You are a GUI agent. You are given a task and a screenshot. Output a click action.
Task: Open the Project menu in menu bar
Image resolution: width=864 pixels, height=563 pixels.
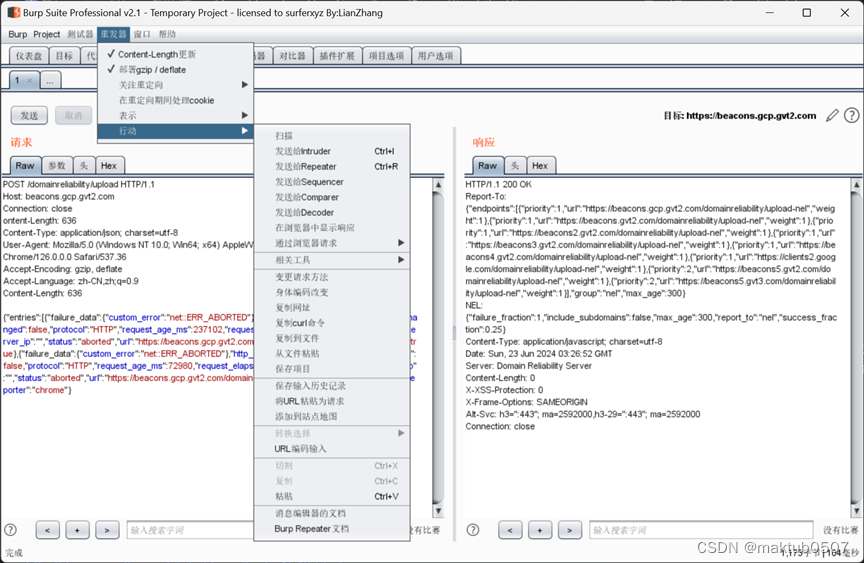point(46,34)
